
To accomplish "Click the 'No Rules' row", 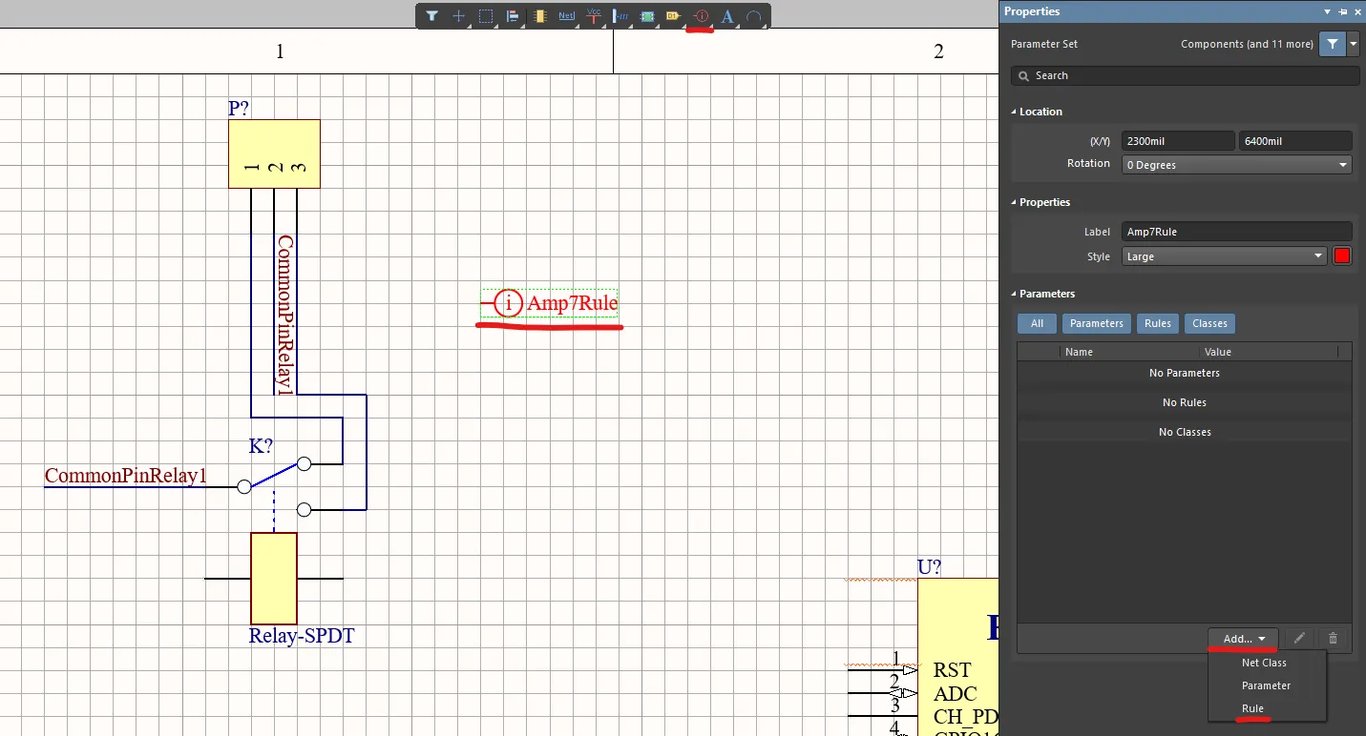I will pyautogui.click(x=1184, y=403).
